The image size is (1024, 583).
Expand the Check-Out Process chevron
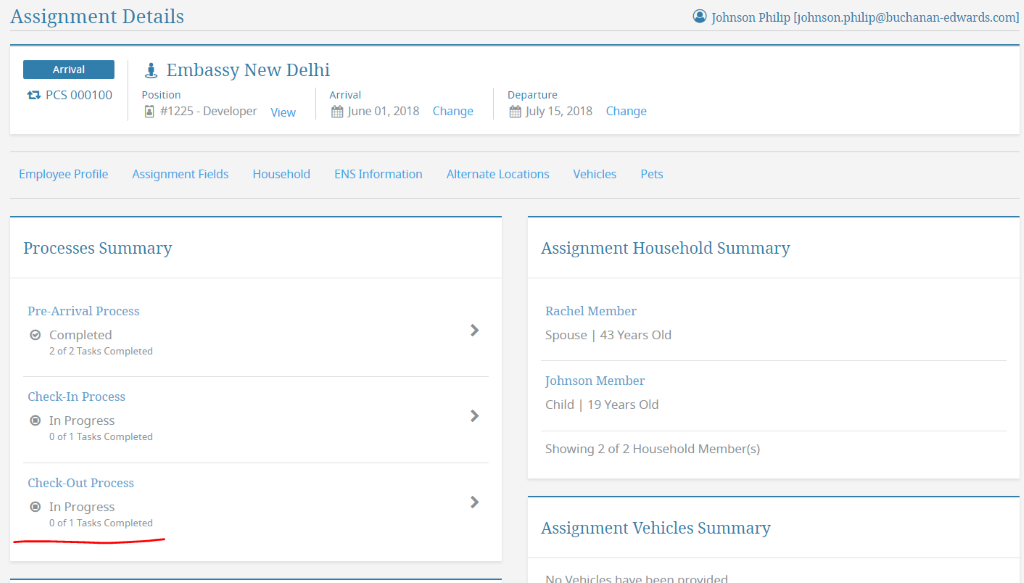tap(475, 502)
